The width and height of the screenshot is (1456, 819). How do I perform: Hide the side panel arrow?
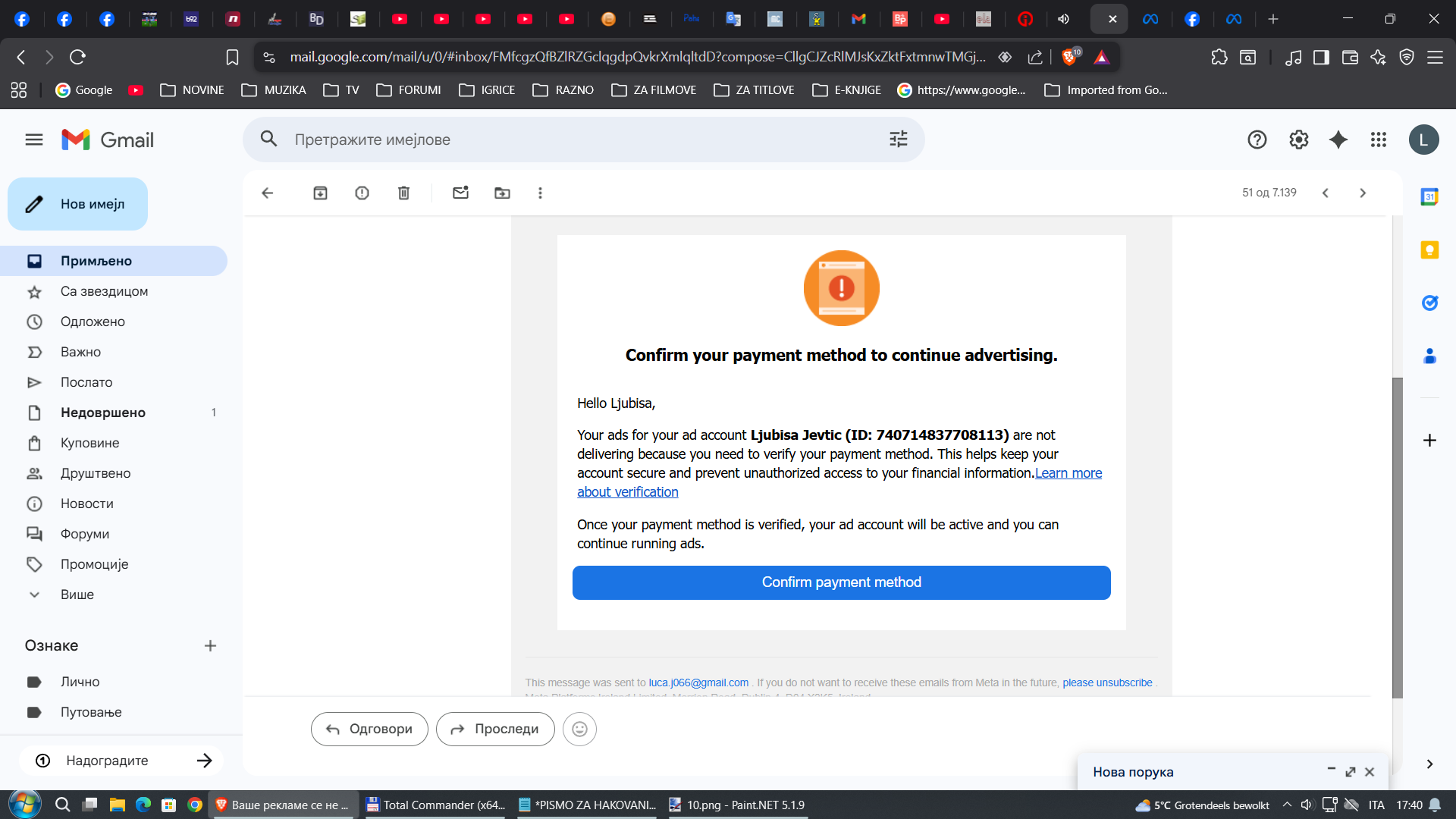1429,764
